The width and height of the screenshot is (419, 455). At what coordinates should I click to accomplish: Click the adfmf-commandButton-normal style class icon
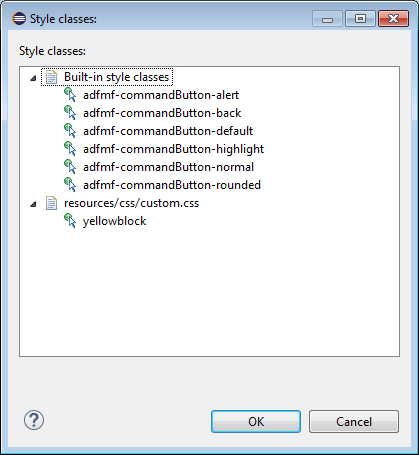(x=70, y=167)
